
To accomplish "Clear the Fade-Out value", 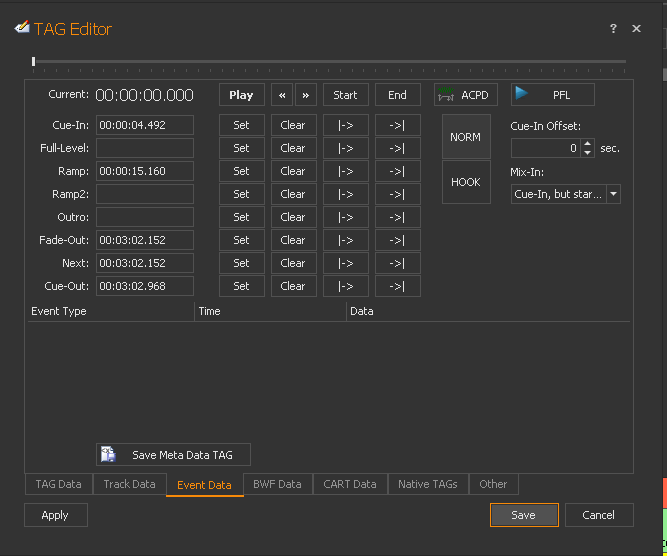I will tap(294, 240).
